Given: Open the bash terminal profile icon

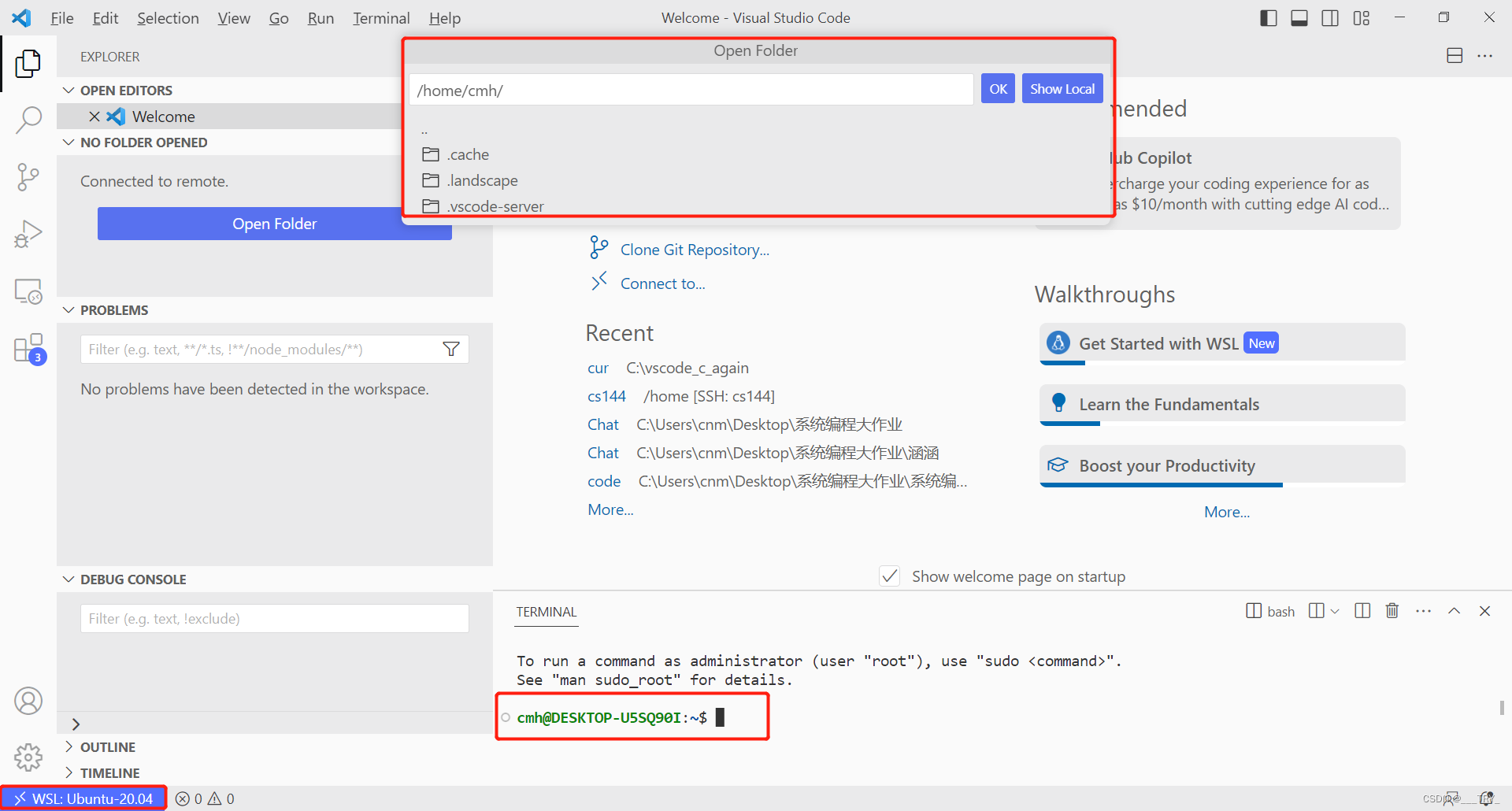Looking at the screenshot, I should click(x=1254, y=611).
